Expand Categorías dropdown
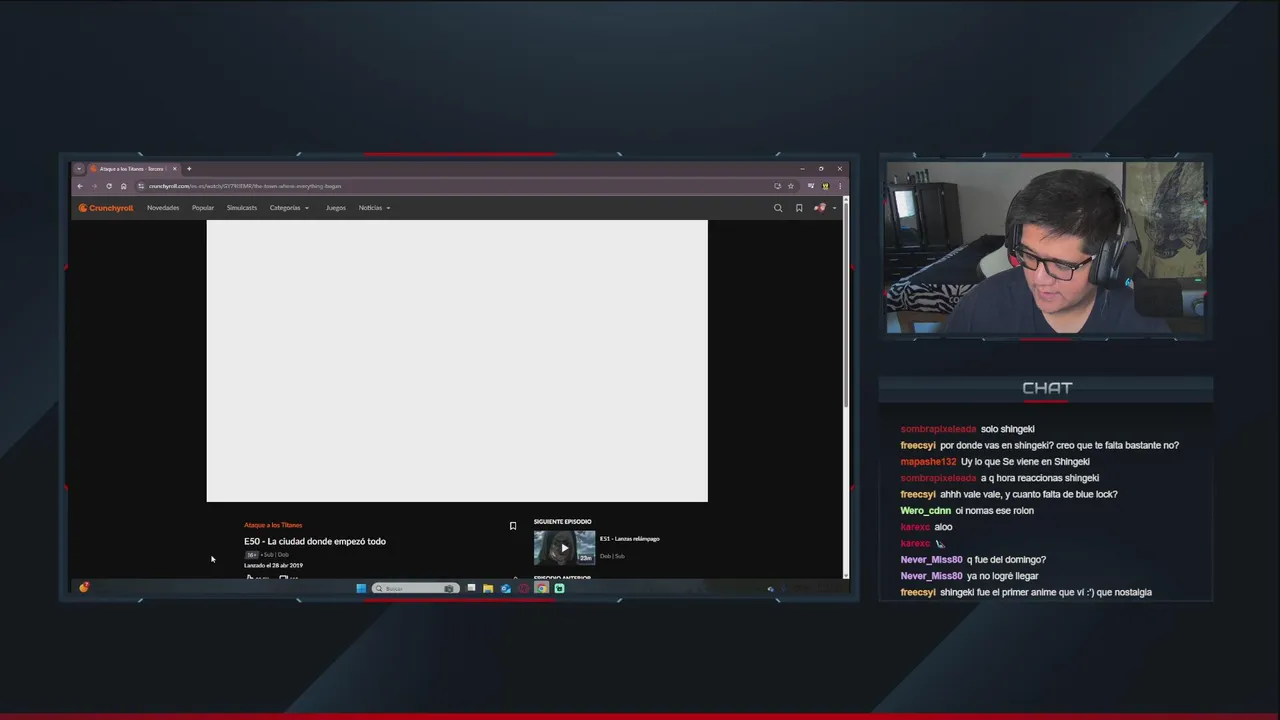This screenshot has width=1280, height=720. tap(289, 208)
